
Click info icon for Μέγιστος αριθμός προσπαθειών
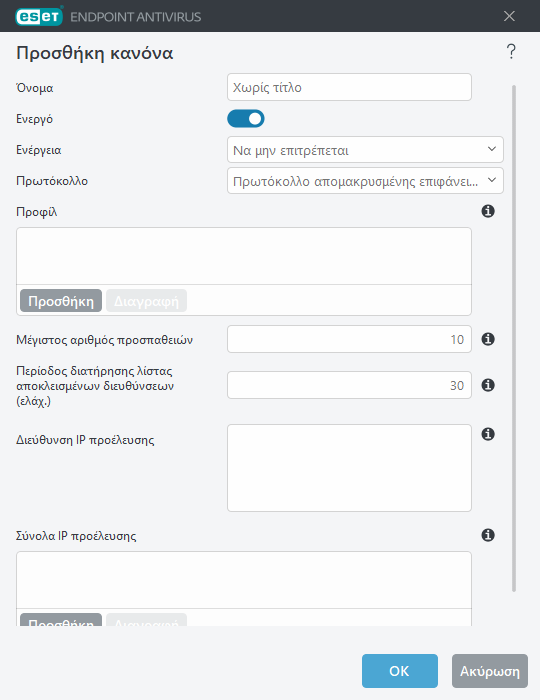click(488, 339)
